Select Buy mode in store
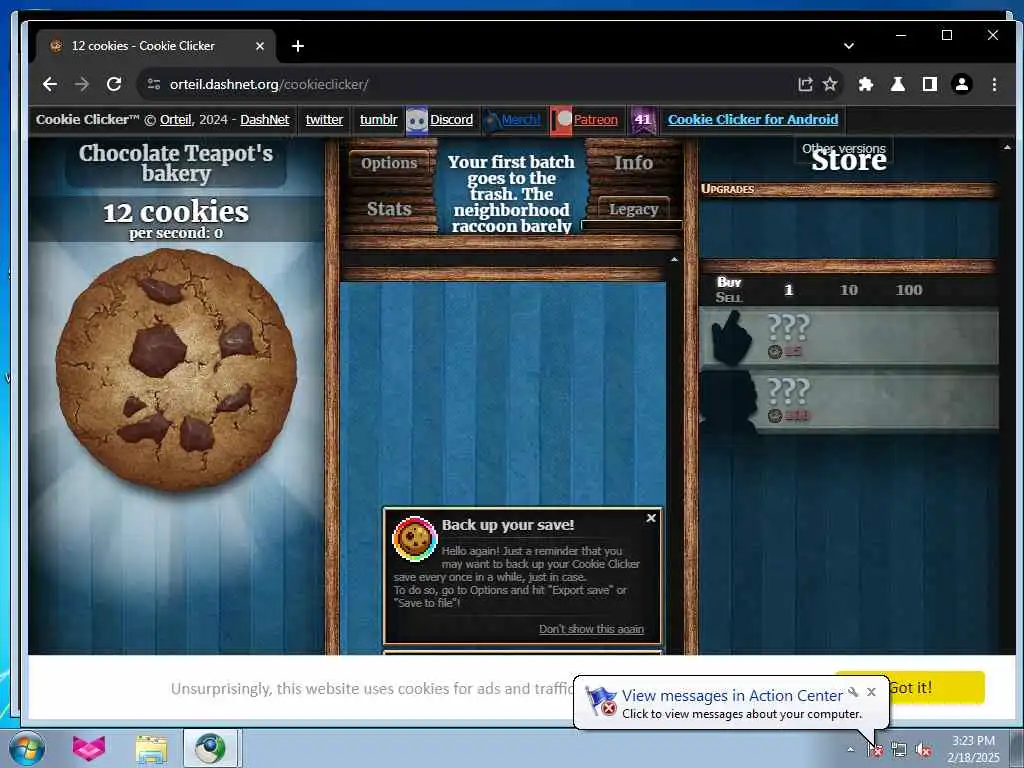This screenshot has width=1024, height=768. tap(729, 282)
